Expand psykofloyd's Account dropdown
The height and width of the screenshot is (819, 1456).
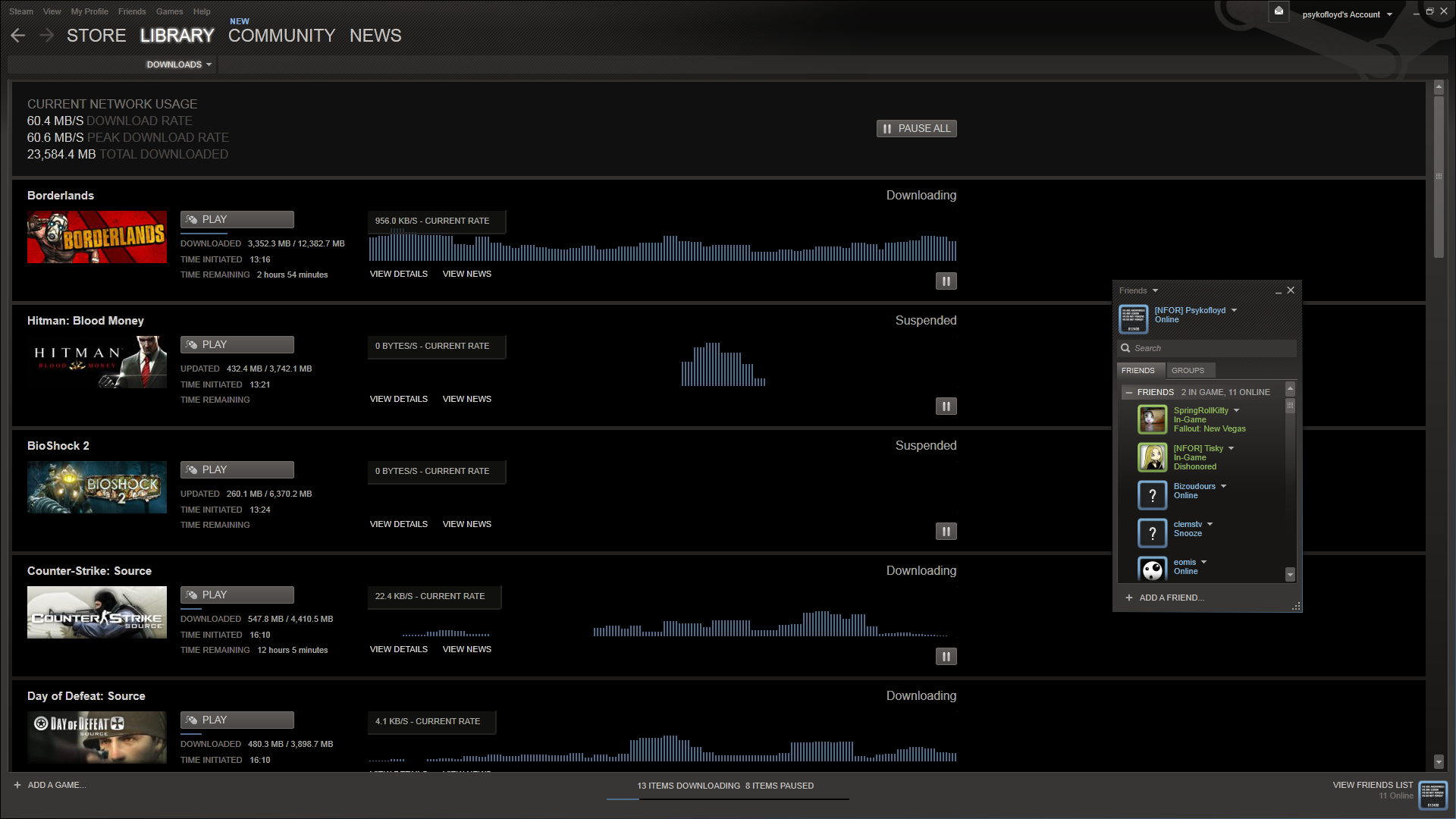1347,14
